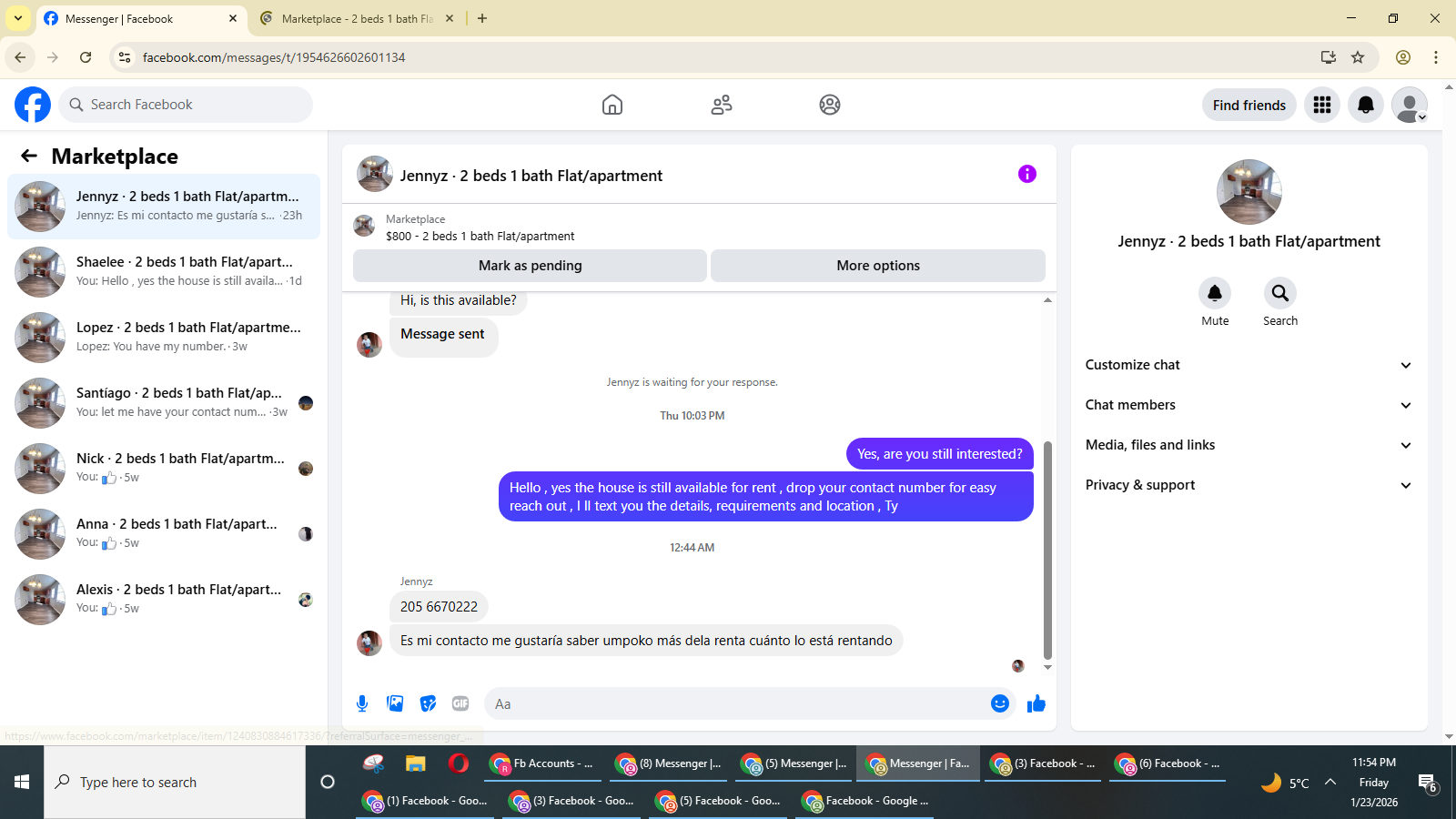Choose a sticker icon
1456x819 pixels.
pyautogui.click(x=428, y=703)
